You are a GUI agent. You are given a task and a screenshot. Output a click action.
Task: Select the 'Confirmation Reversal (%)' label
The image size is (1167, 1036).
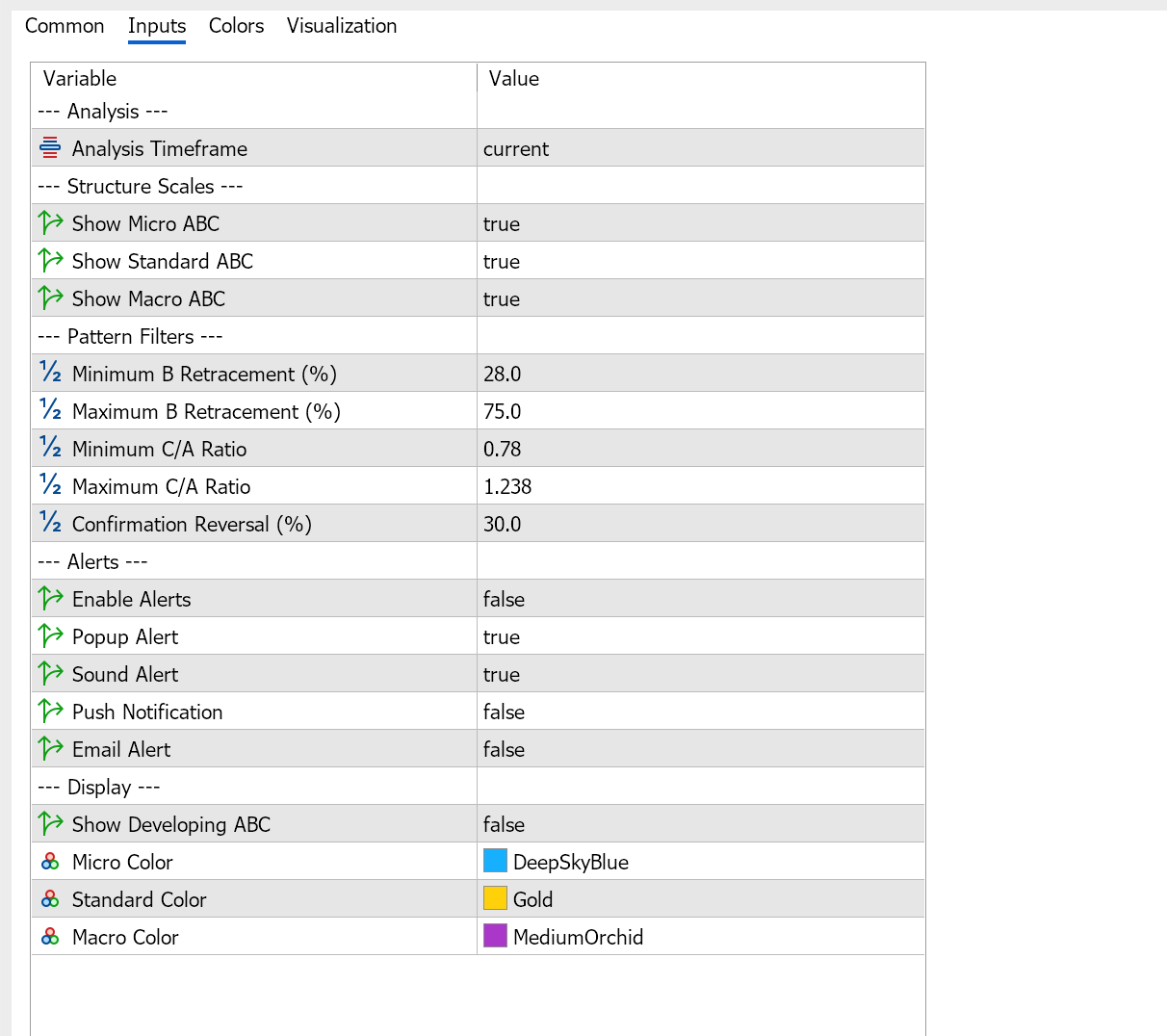[x=192, y=524]
